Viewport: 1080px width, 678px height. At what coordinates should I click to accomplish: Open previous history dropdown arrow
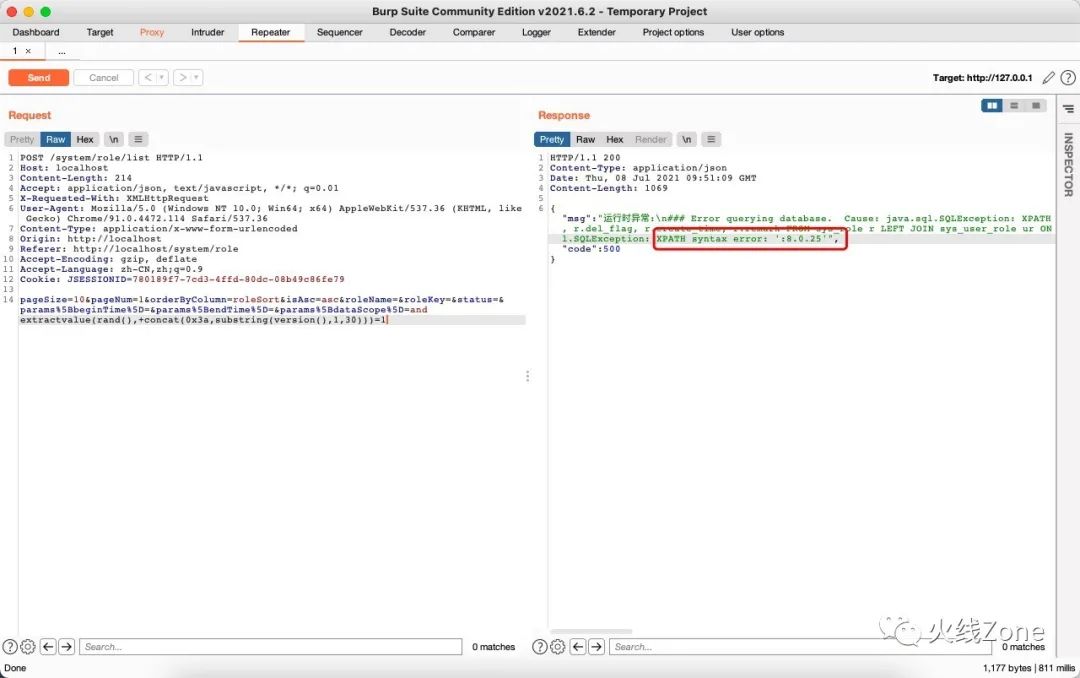tap(162, 78)
